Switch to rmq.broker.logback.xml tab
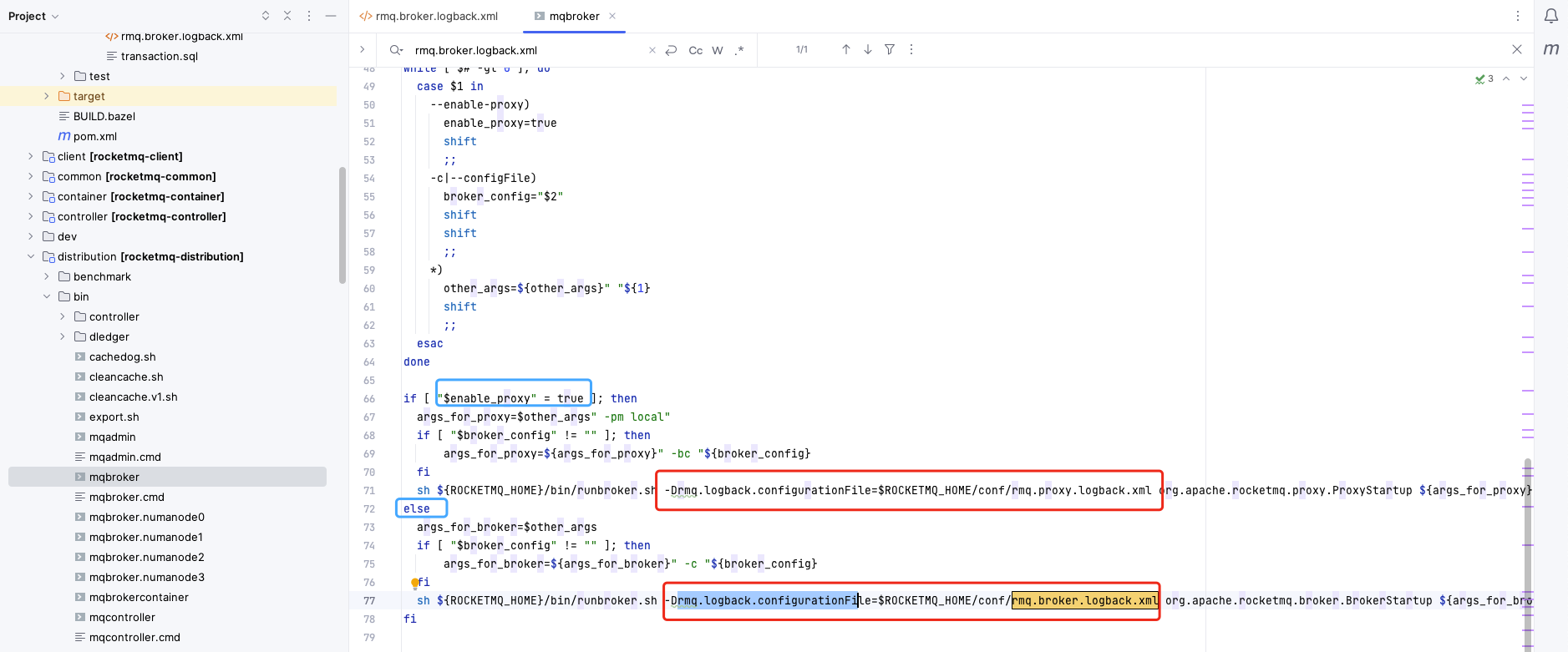This screenshot has width=1568, height=652. (429, 16)
